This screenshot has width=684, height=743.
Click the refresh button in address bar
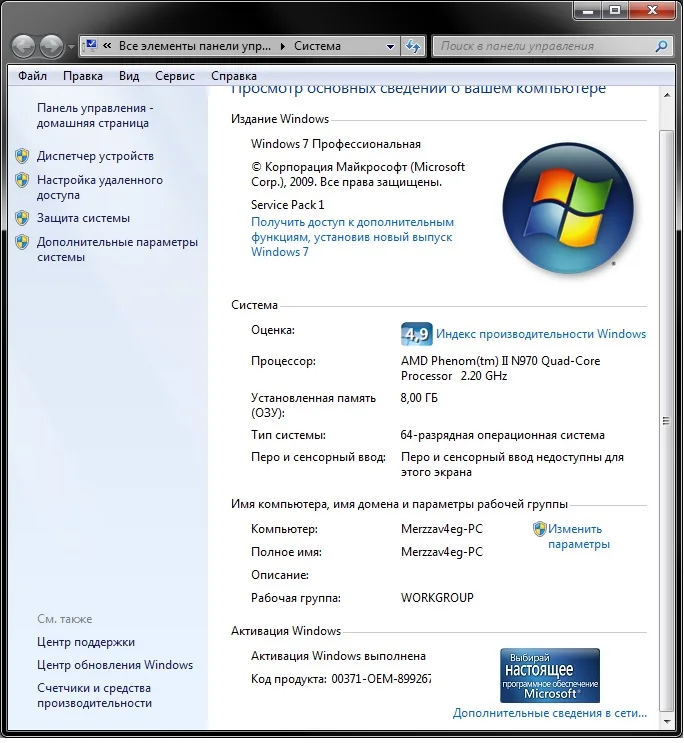413,46
